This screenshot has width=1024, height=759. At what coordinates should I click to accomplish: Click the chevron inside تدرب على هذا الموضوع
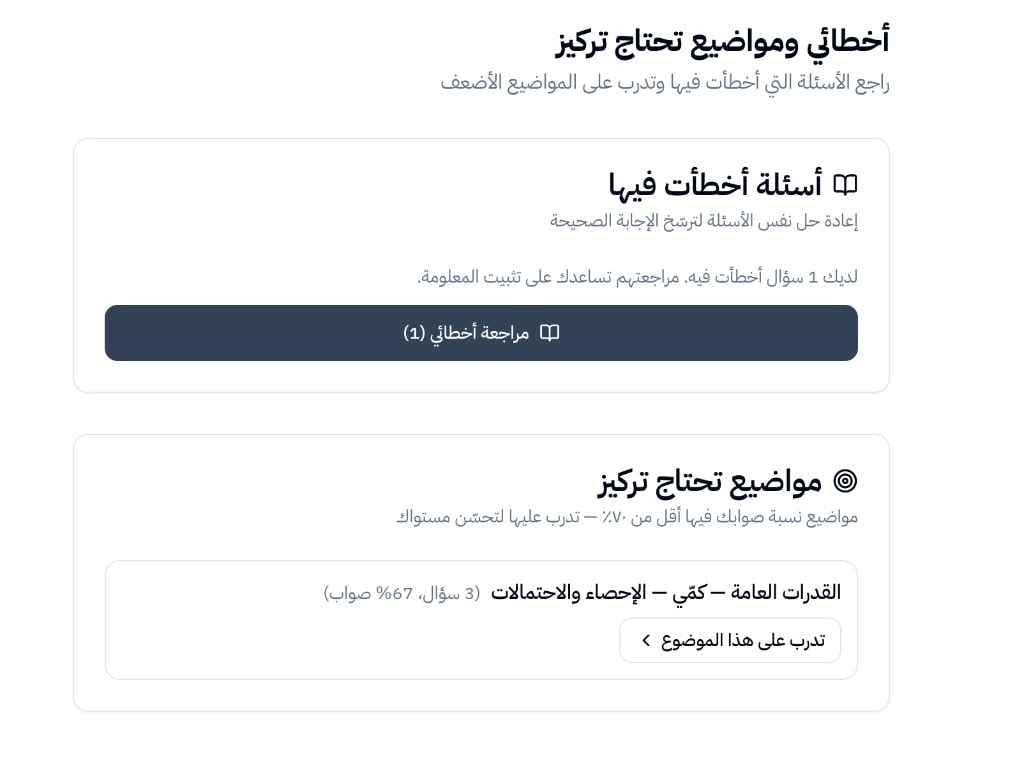pyautogui.click(x=646, y=641)
